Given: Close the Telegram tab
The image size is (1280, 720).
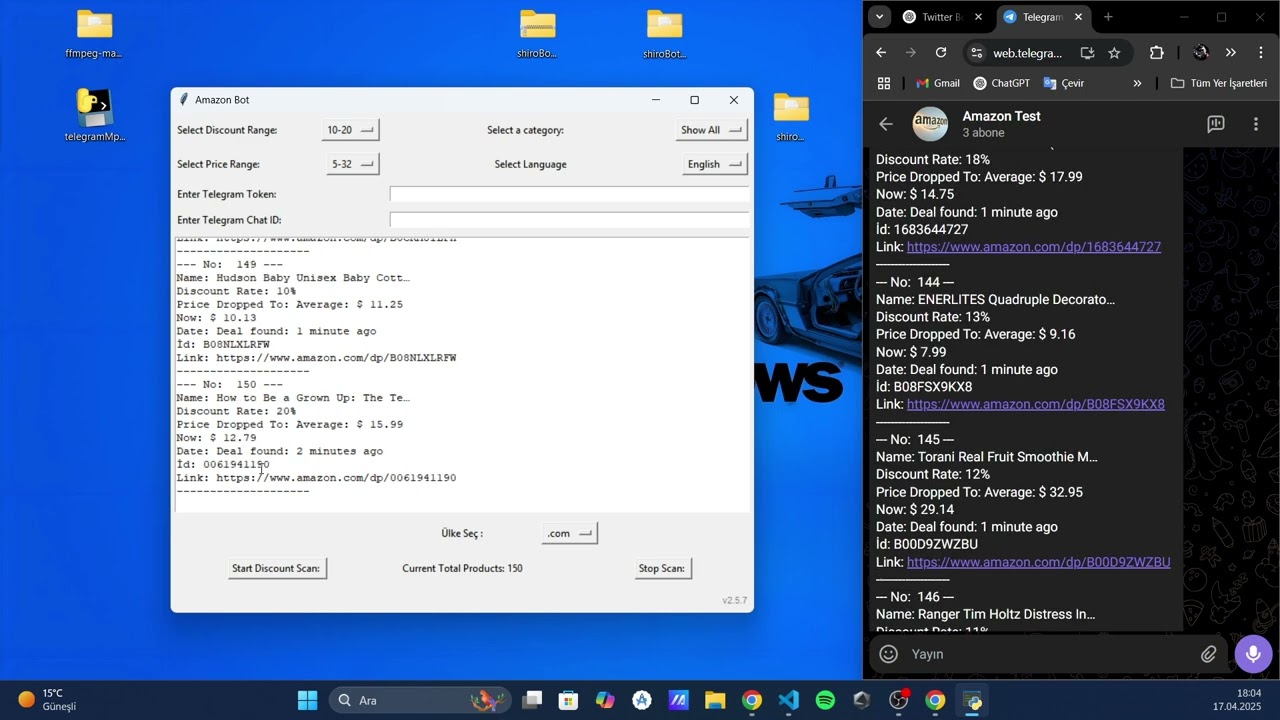Looking at the screenshot, I should [x=1079, y=17].
